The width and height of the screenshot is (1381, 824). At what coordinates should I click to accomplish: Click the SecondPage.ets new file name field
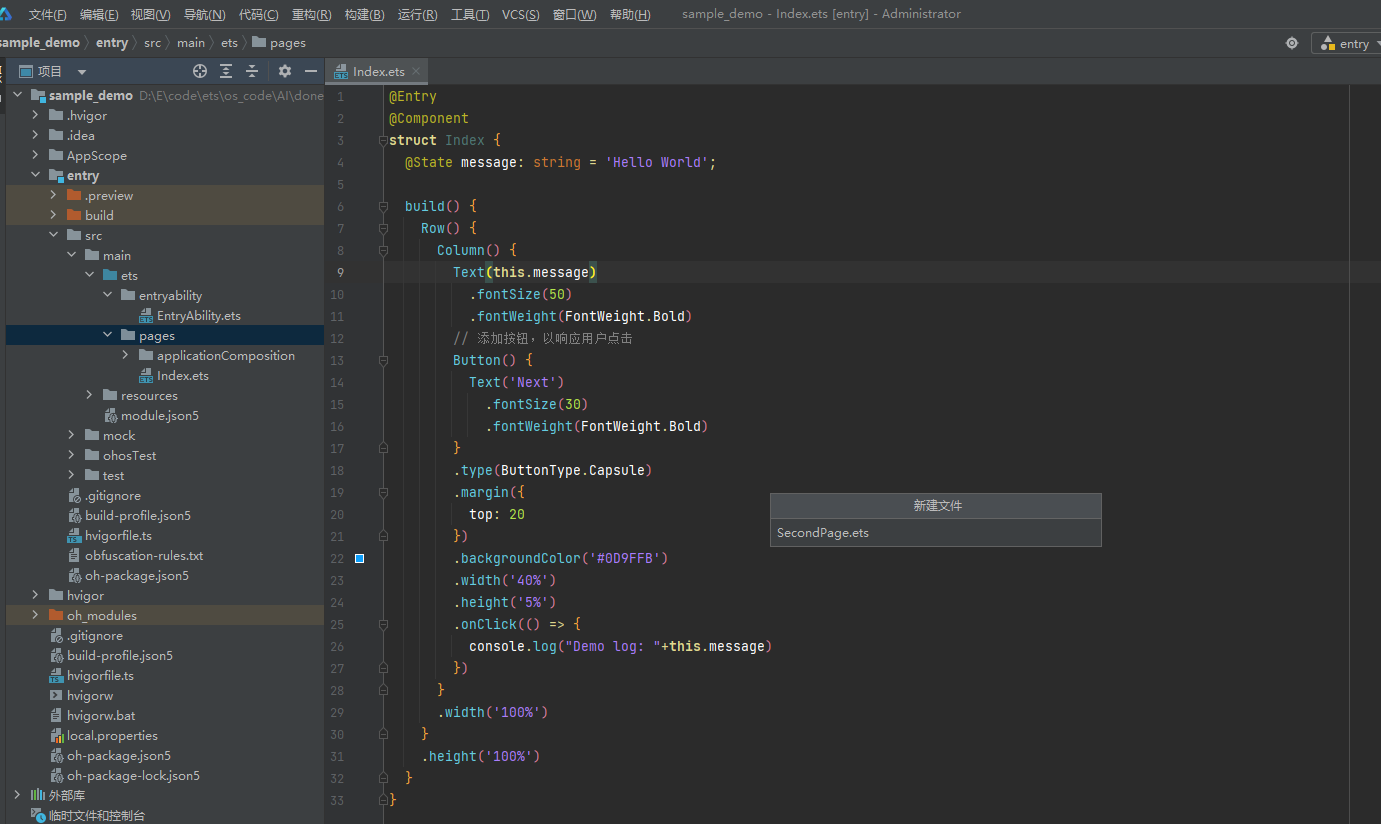pyautogui.click(x=936, y=533)
